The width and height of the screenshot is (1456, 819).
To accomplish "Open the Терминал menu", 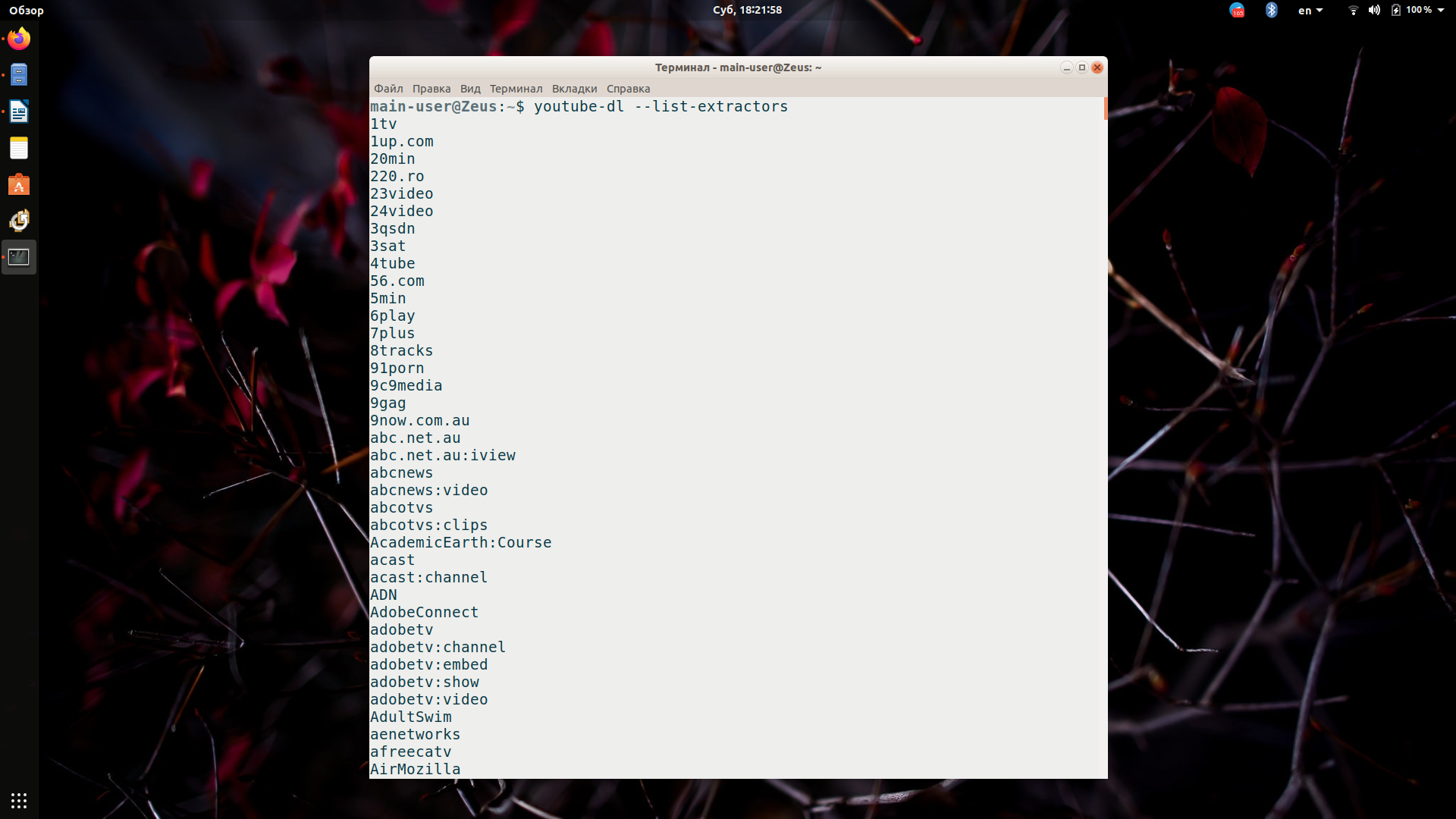I will 516,89.
